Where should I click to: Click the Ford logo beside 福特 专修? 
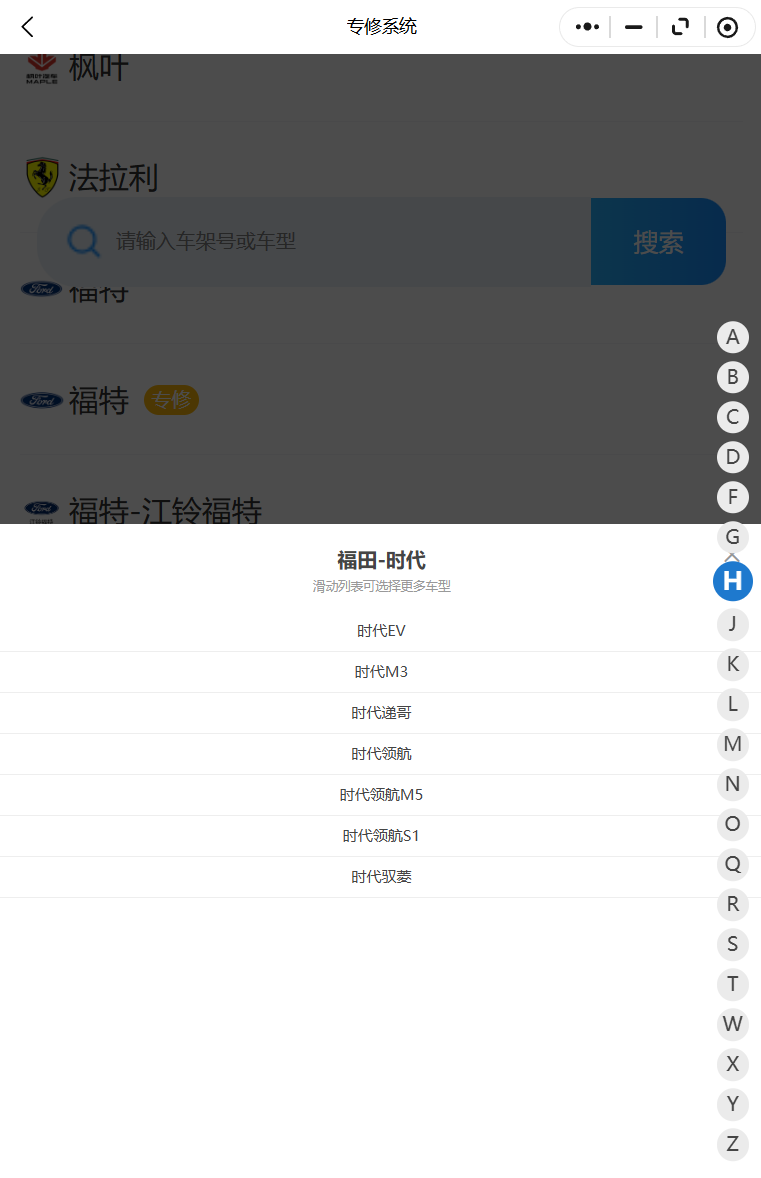[x=41, y=400]
